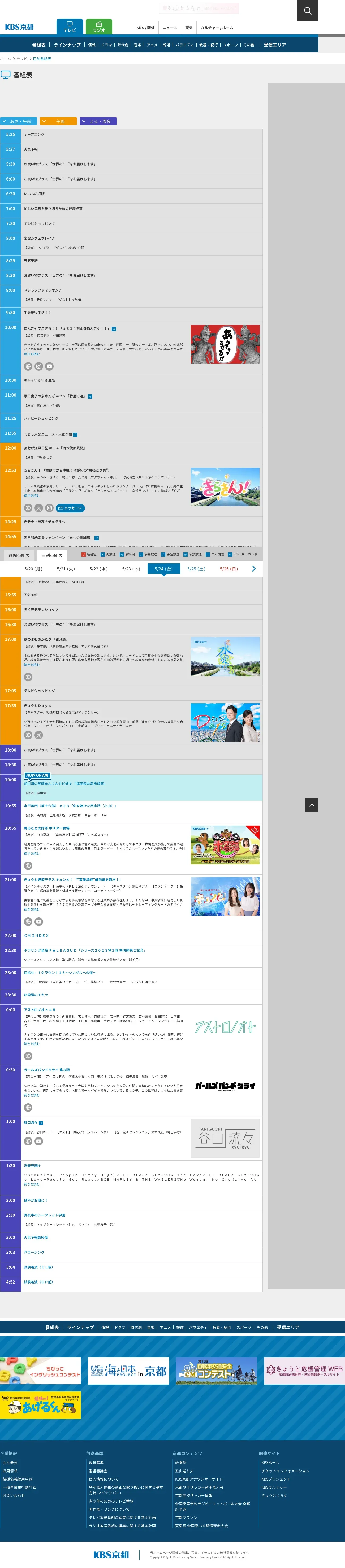Open きらきん! program thumbnail

pos(225,487)
